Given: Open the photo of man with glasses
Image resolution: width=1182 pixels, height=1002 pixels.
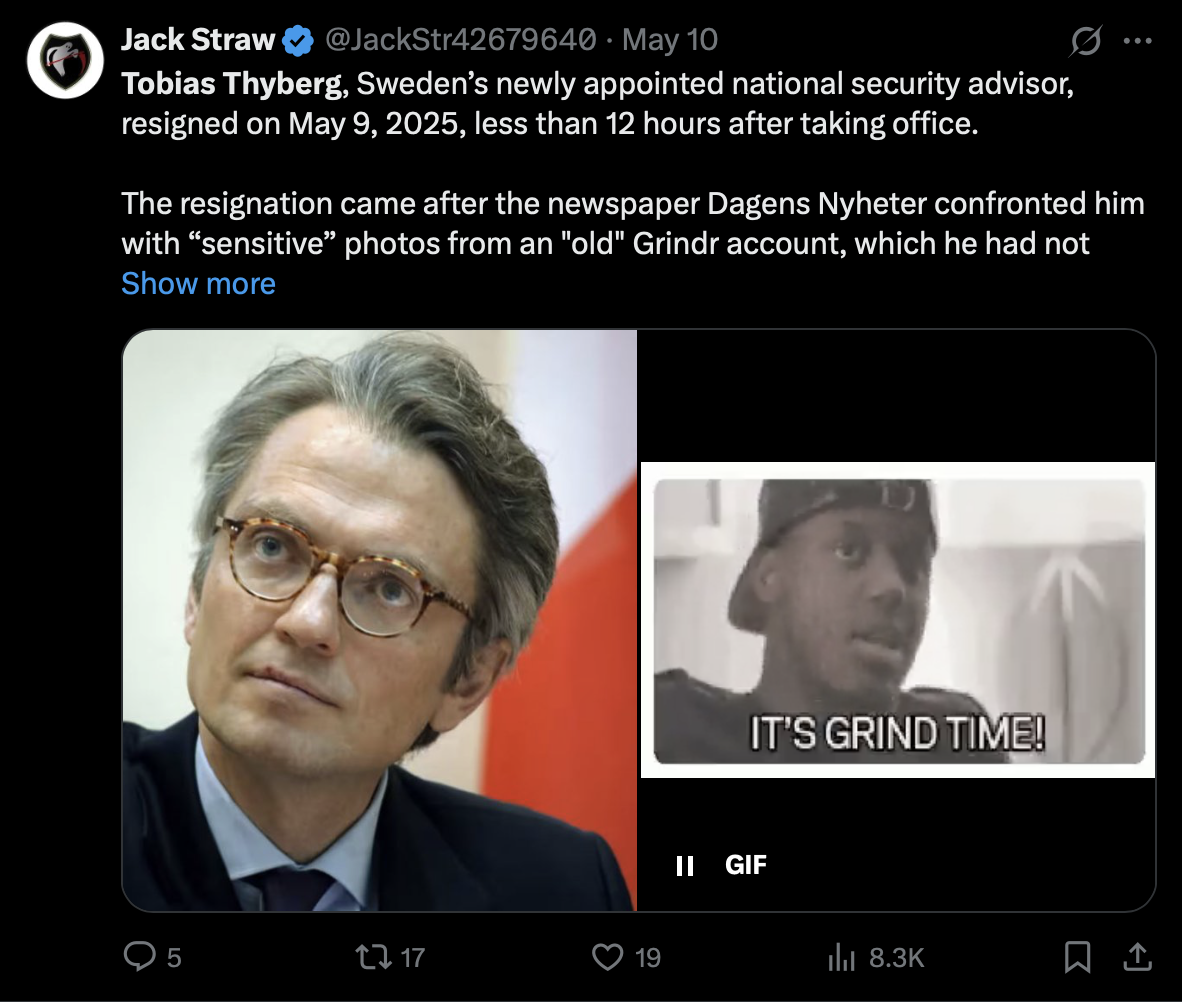Looking at the screenshot, I should (380, 620).
